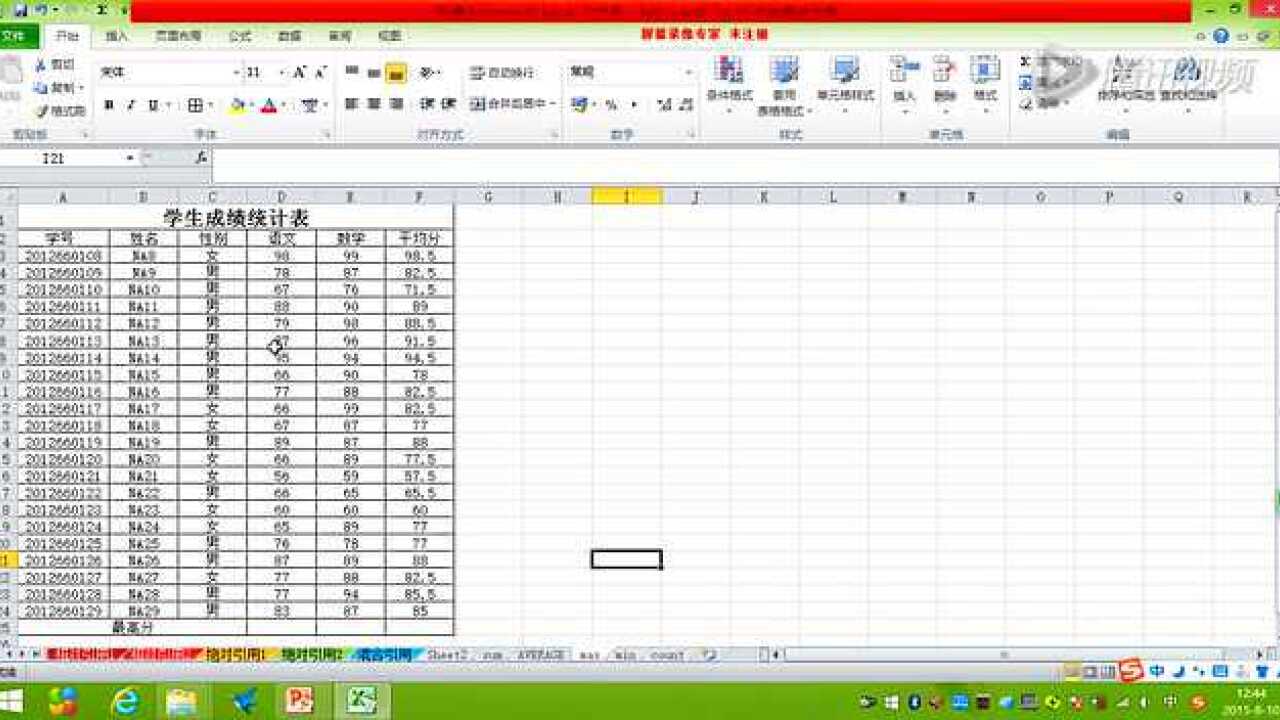Toggle Italic formatting
Image resolution: width=1280 pixels, height=720 pixels.
(x=130, y=105)
